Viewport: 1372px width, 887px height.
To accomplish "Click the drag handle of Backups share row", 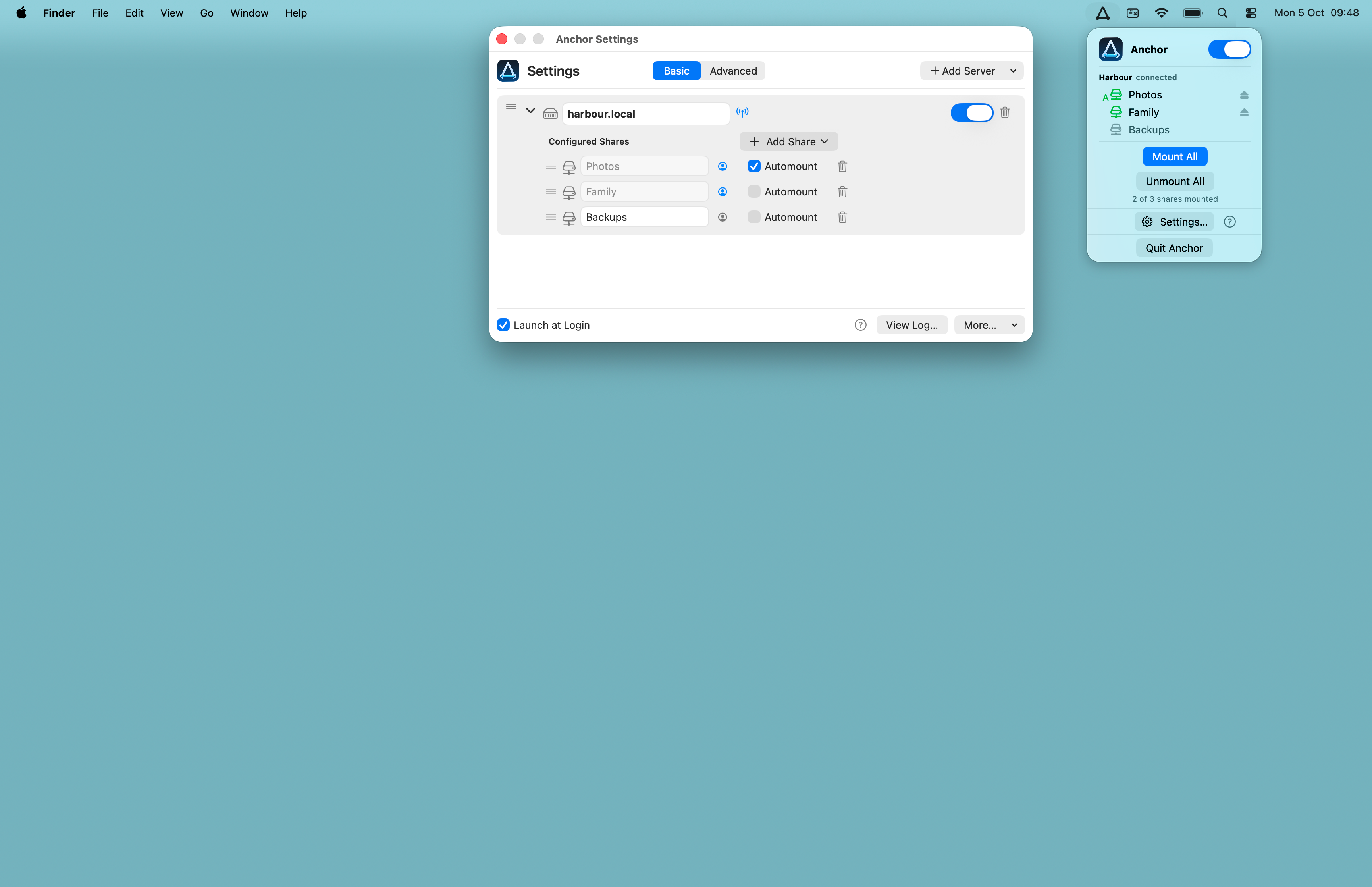I will (550, 217).
